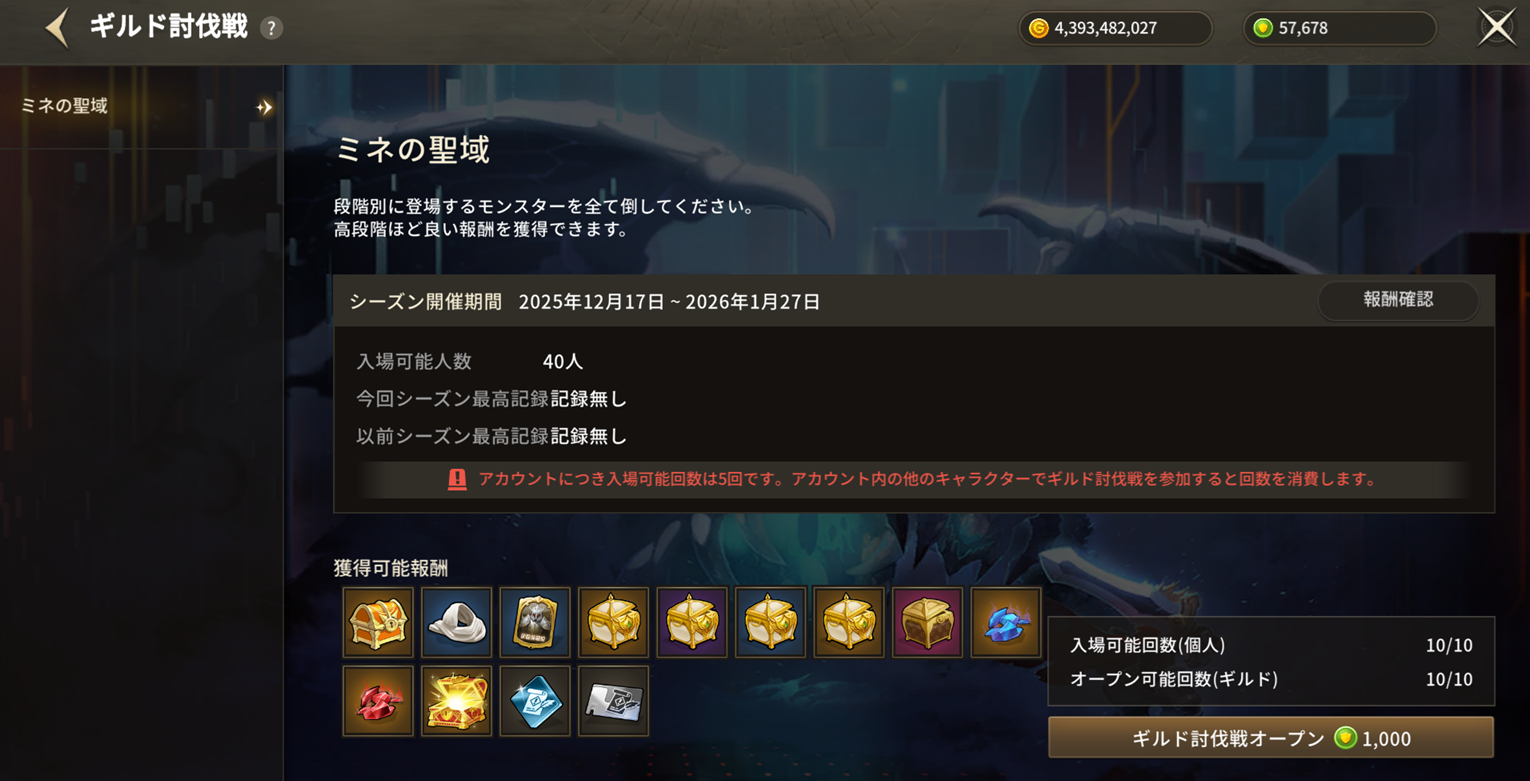This screenshot has height=781, width=1530.
Task: Select the purple-background golden box reward
Action: 692,622
